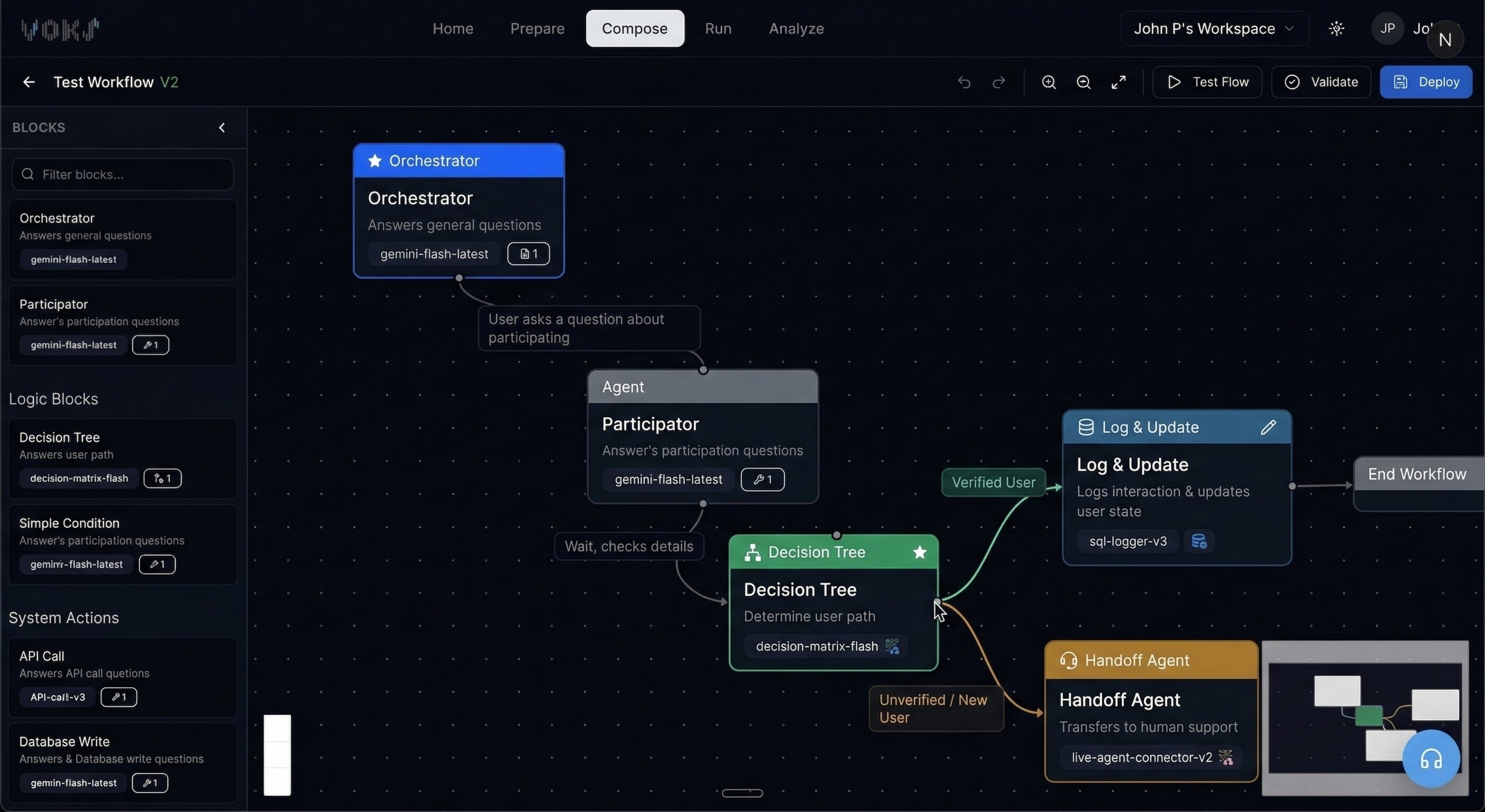Open the JP user avatar menu
Viewport: 1485px width, 812px height.
tap(1387, 28)
